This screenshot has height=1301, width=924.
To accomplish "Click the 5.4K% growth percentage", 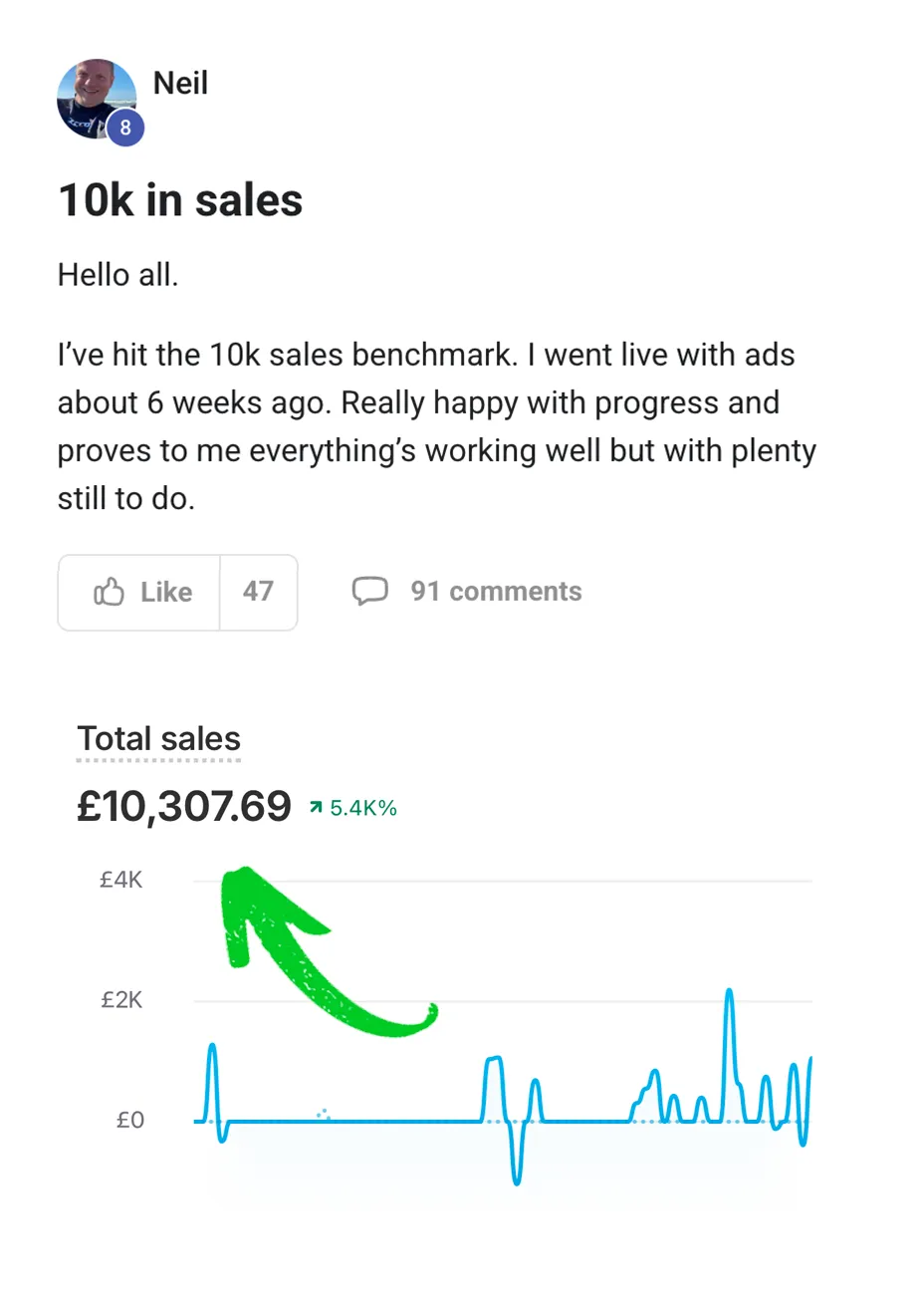I will coord(363,808).
